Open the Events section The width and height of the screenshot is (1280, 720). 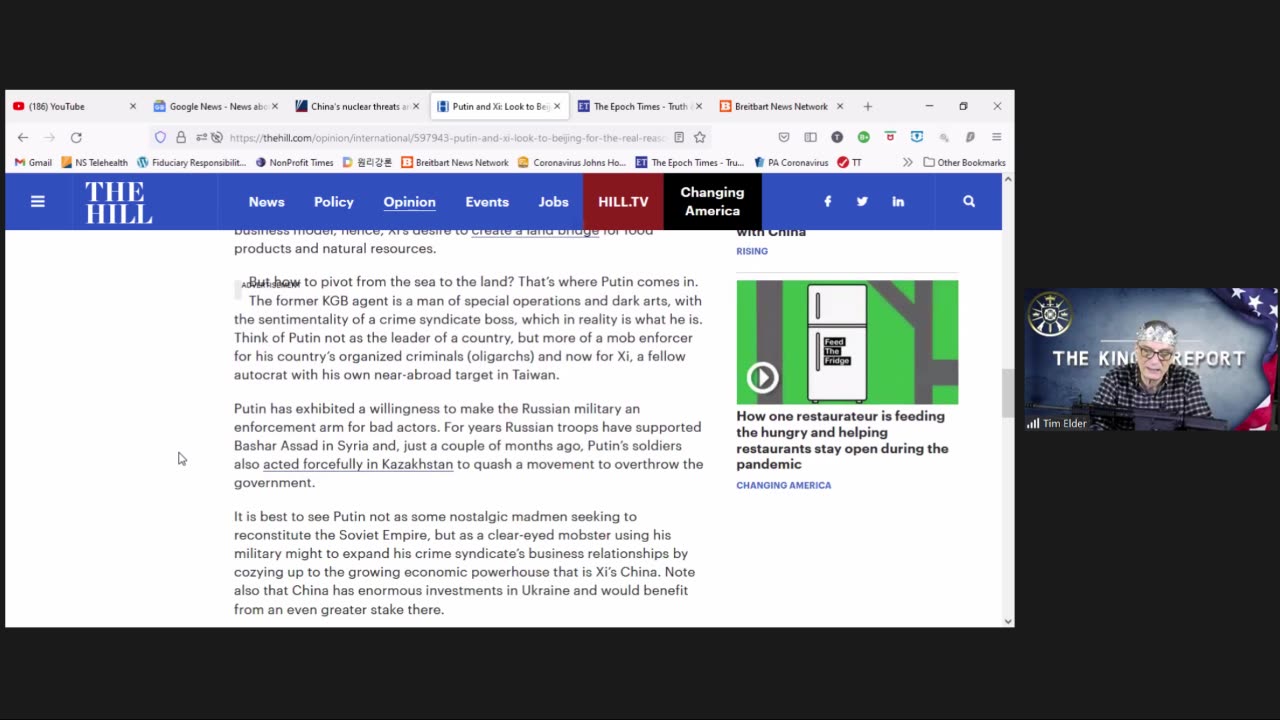click(x=487, y=201)
